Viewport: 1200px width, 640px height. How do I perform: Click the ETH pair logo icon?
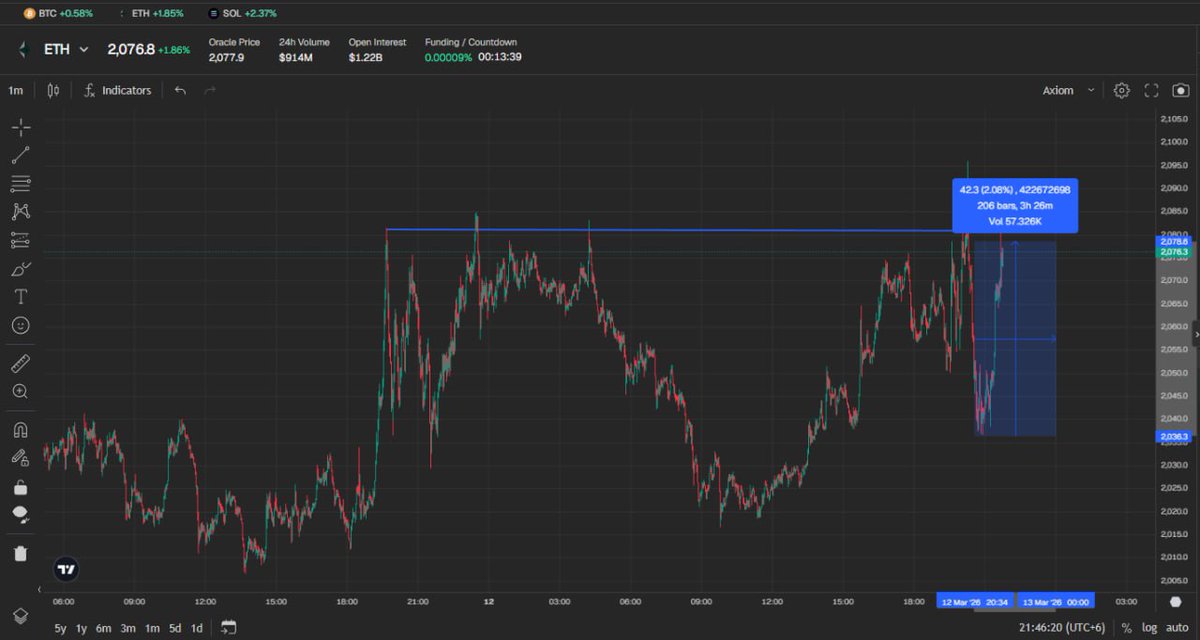tap(23, 49)
